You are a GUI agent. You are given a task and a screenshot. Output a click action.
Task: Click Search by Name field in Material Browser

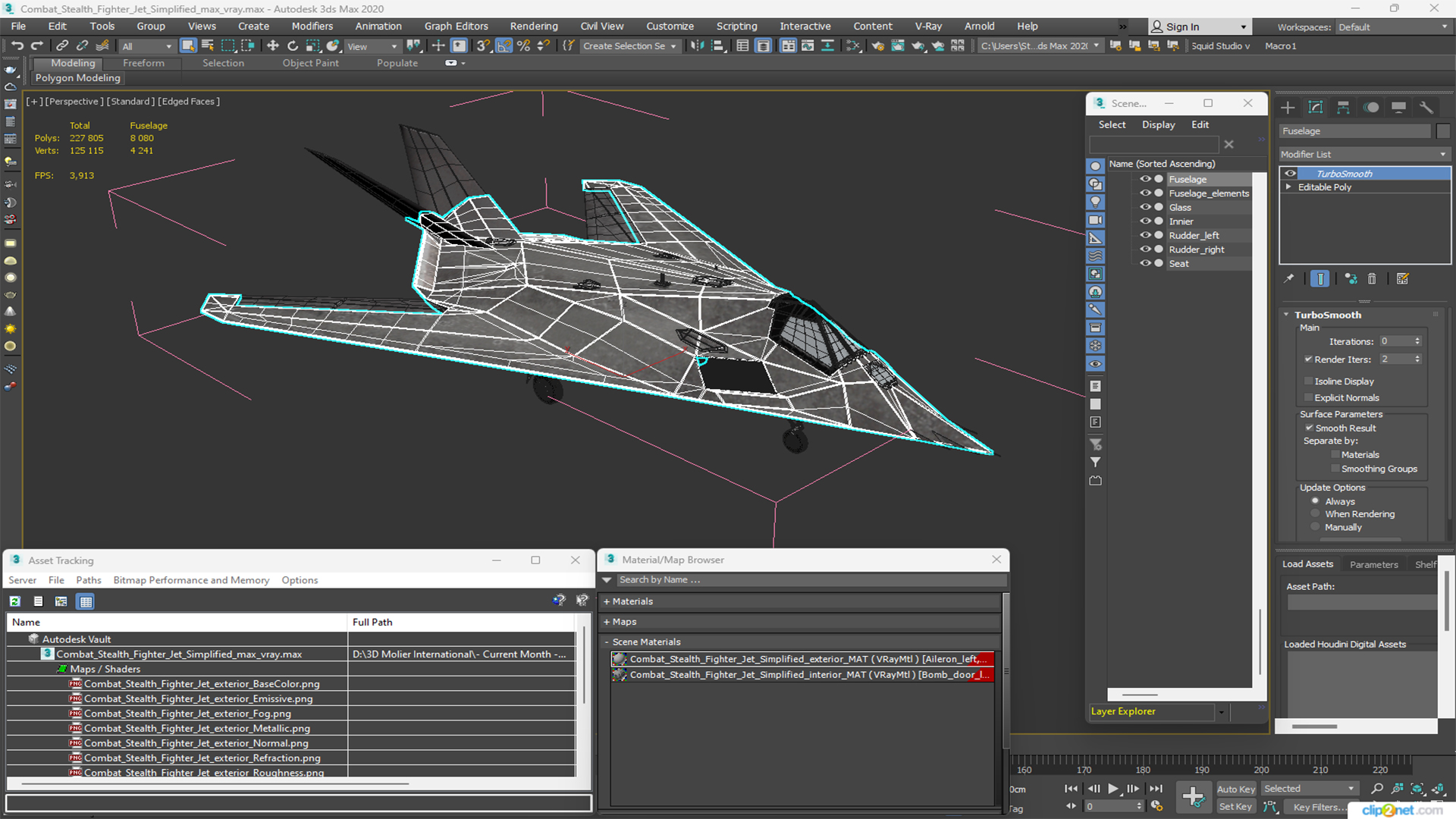[811, 579]
